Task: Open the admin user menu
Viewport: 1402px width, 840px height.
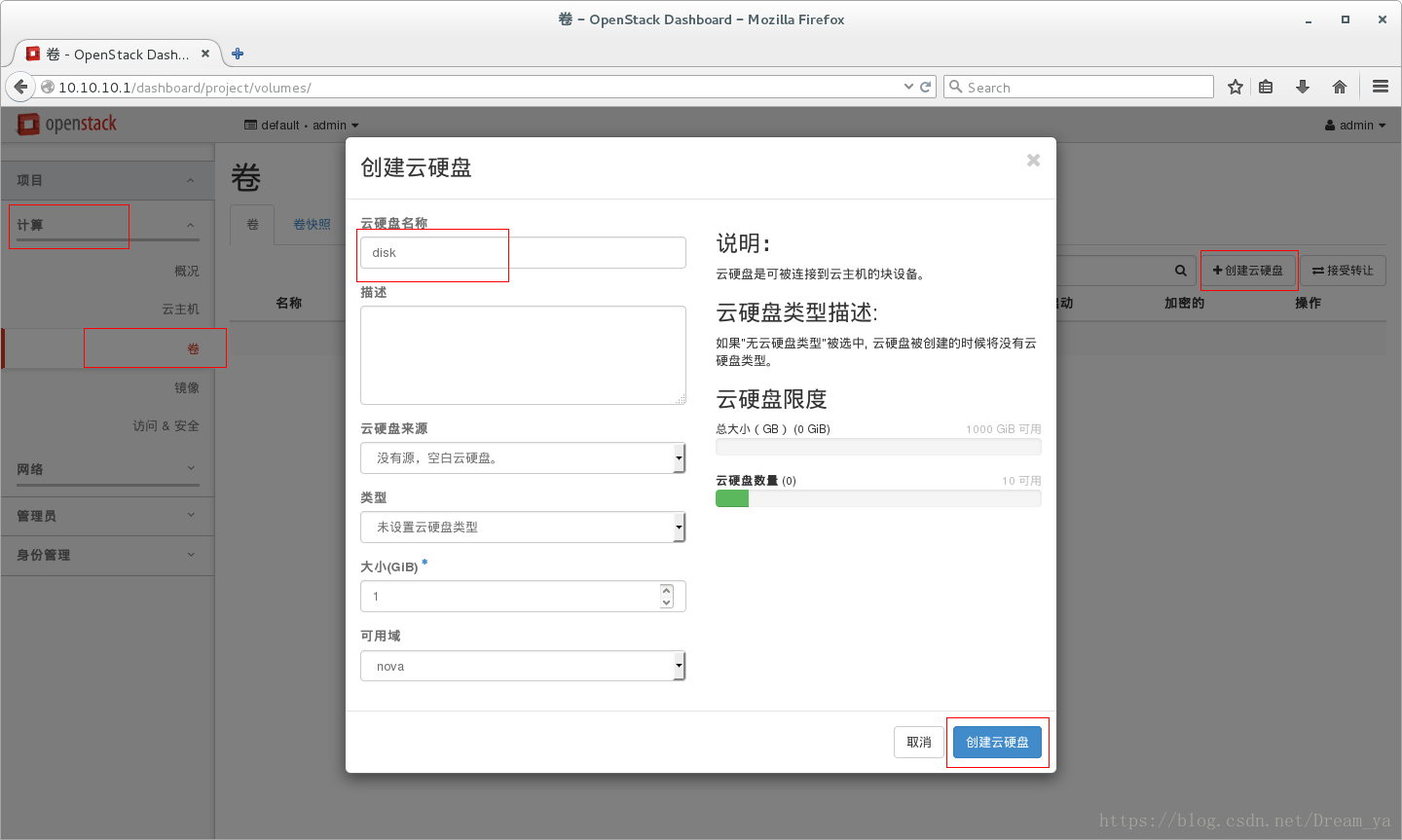Action: 1355,125
